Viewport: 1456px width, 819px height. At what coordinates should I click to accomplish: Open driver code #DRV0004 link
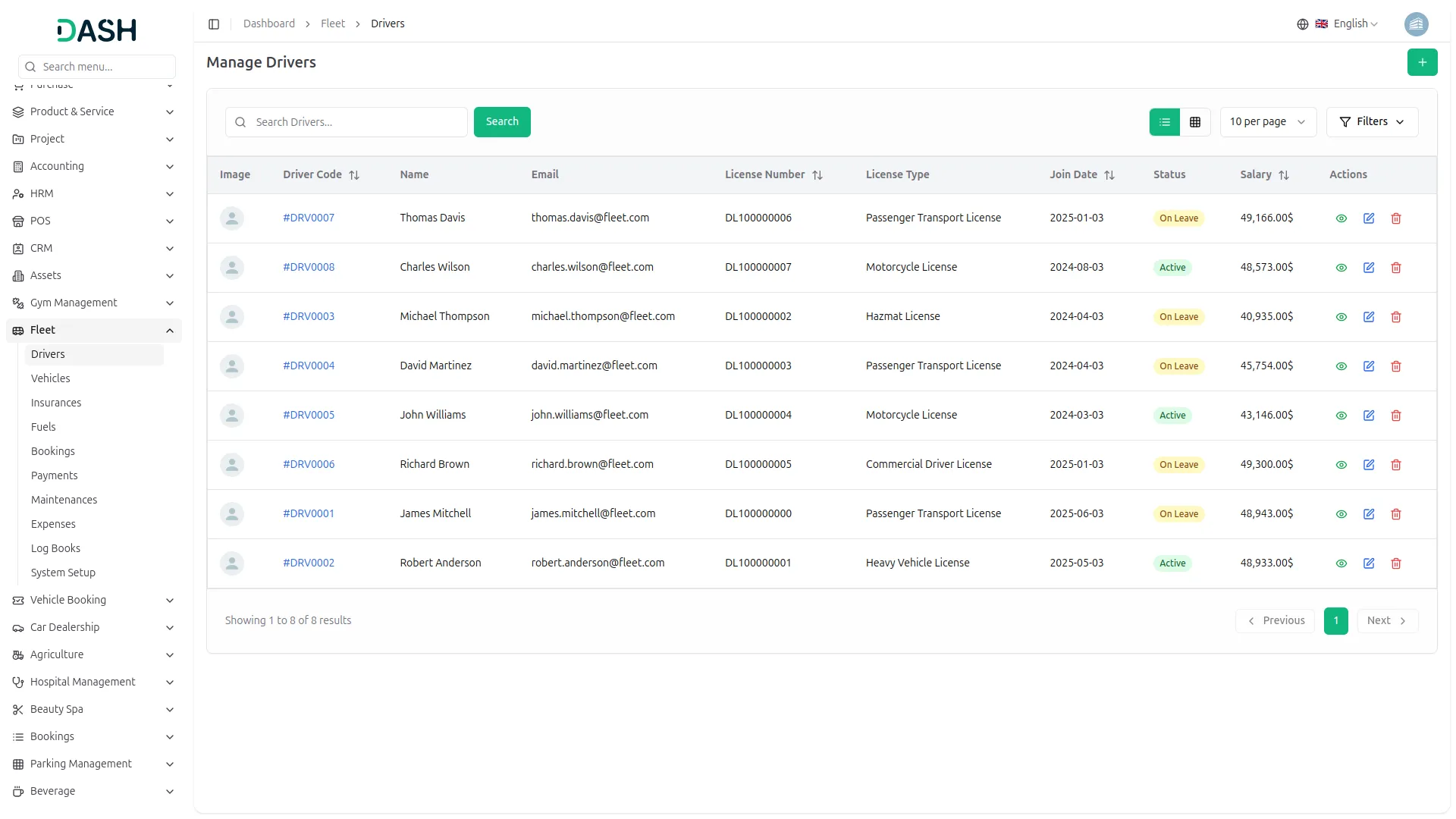[309, 366]
